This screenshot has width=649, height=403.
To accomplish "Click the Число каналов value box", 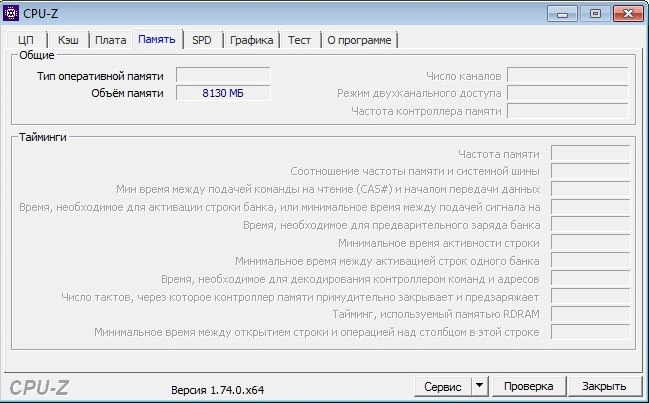I will pos(567,75).
